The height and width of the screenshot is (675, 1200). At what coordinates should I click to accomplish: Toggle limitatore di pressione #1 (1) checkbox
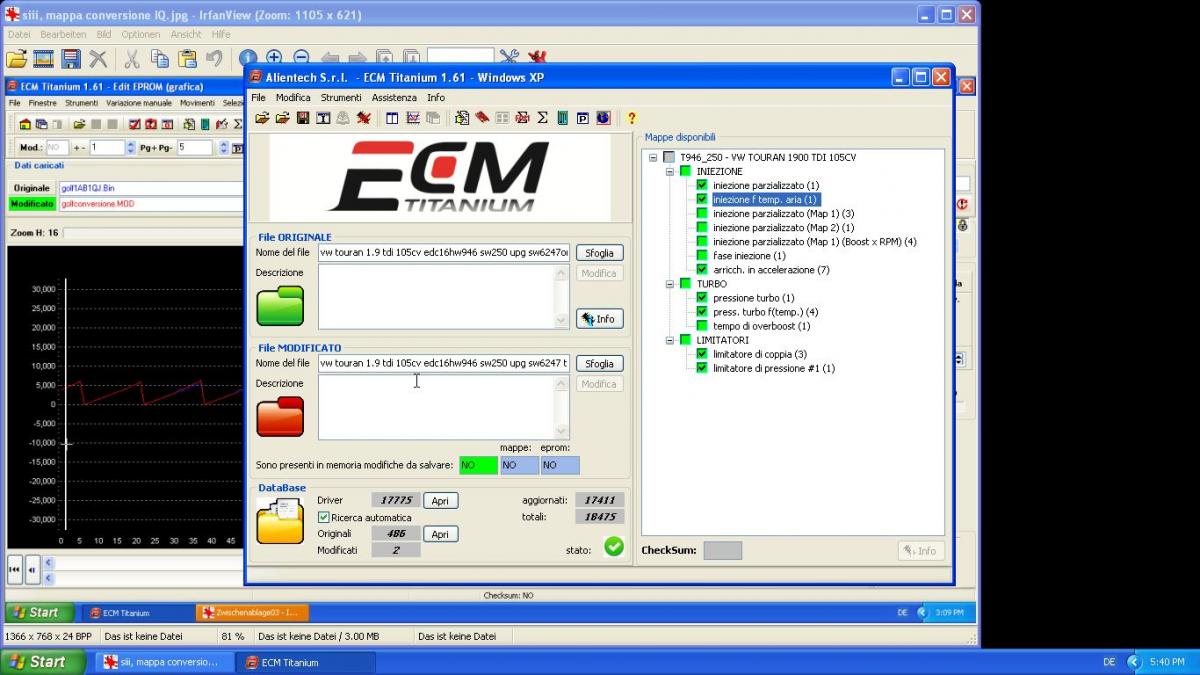pyautogui.click(x=702, y=367)
